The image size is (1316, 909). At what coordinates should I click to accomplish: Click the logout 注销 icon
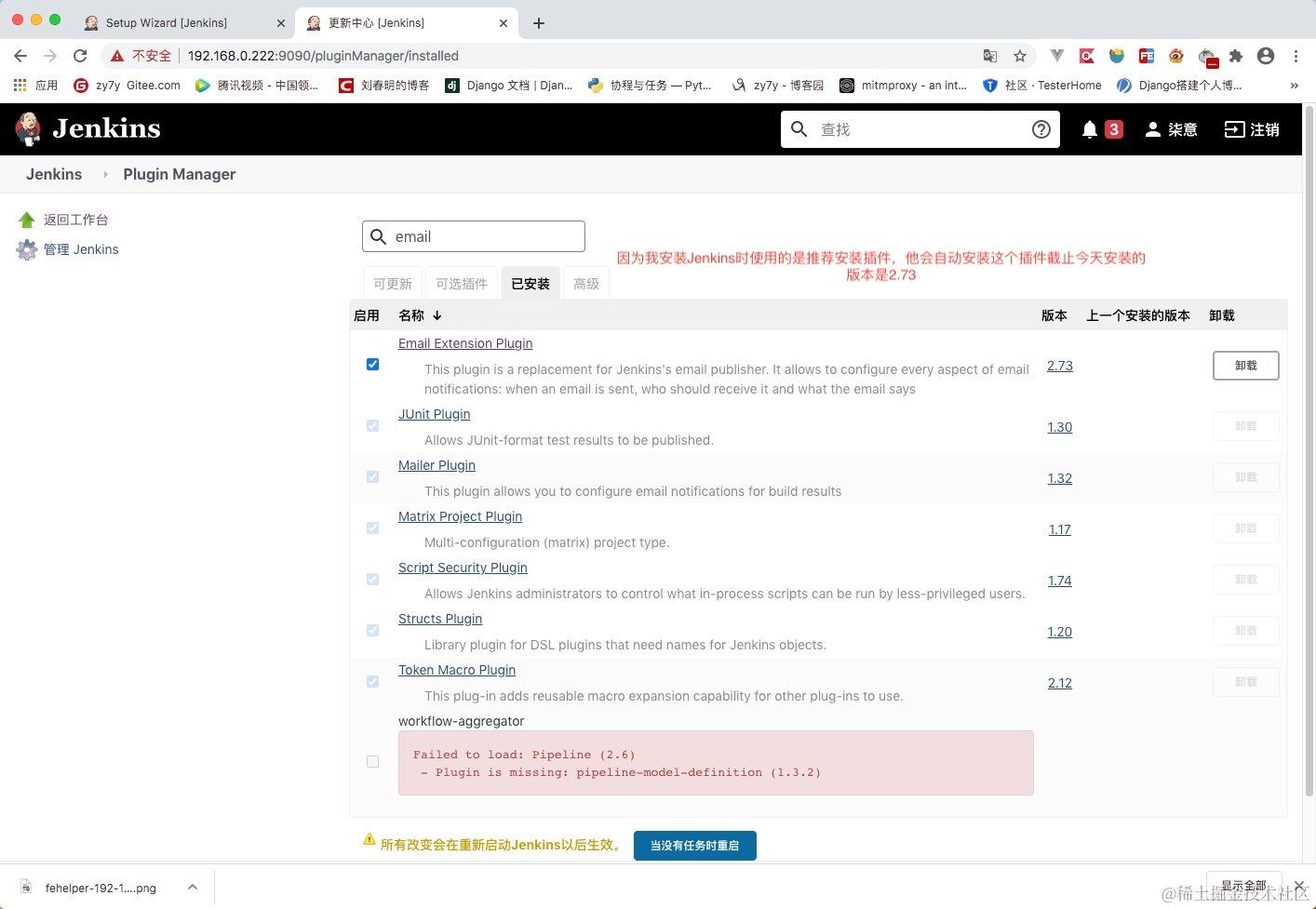point(1234,129)
